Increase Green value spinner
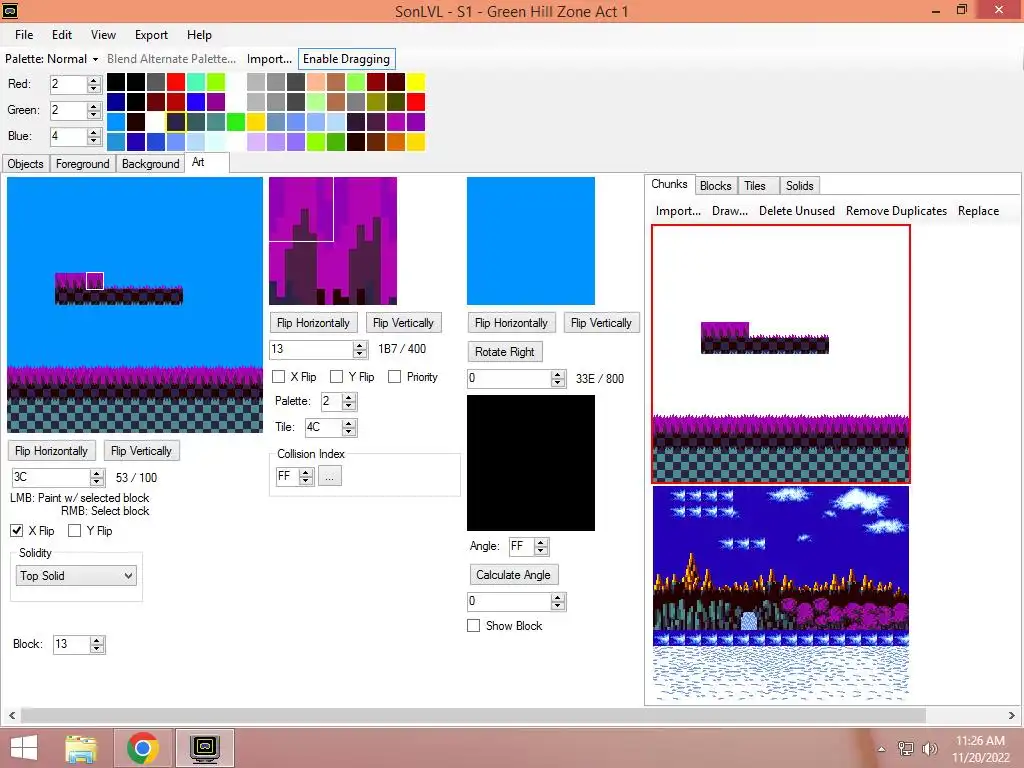 tap(94, 106)
